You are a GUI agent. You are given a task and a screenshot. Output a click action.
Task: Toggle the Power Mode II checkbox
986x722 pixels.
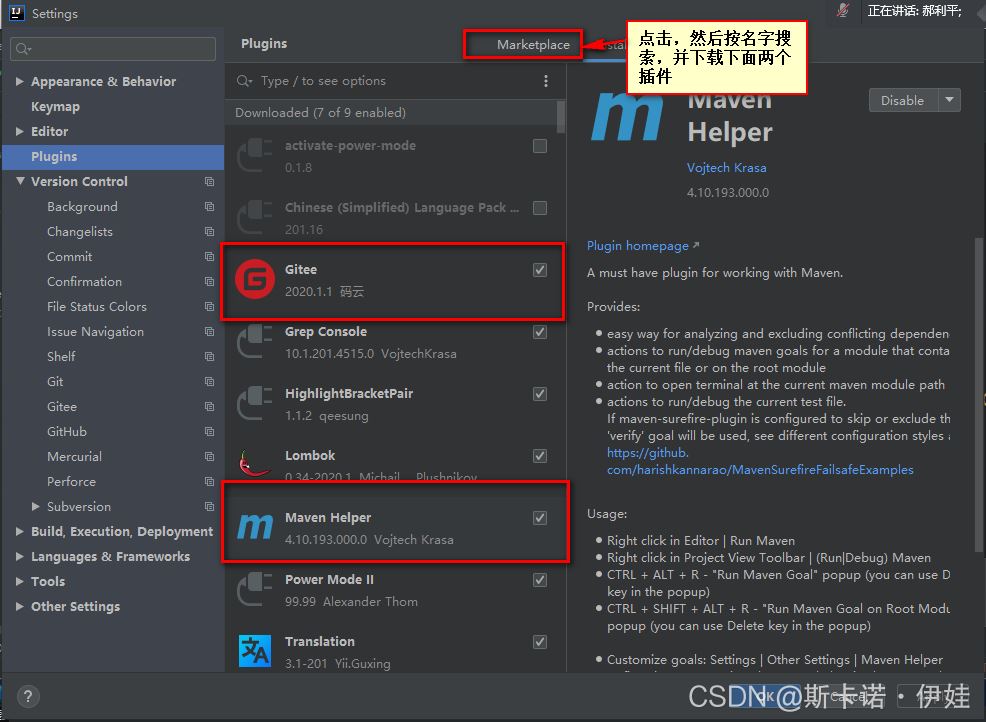point(540,580)
